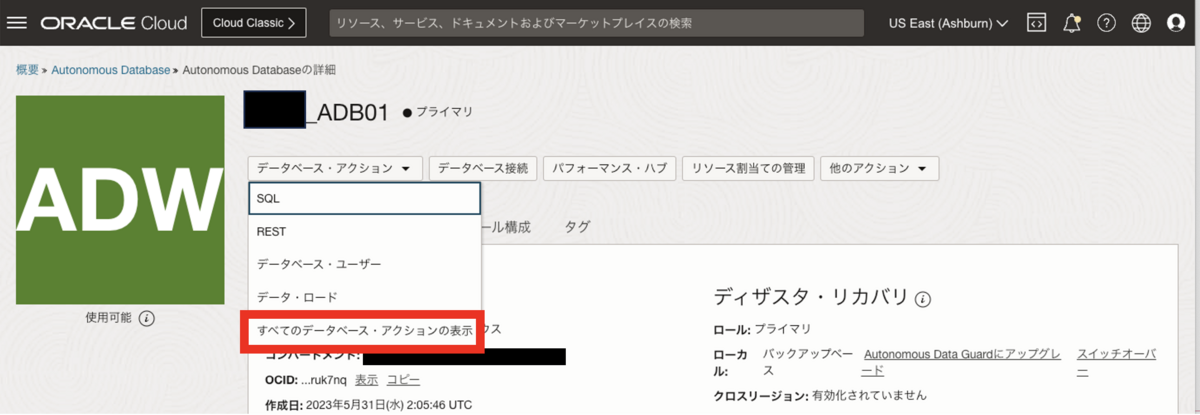The height and width of the screenshot is (415, 1200).
Task: Click the スイッチオーバー link
Action: point(1117,363)
